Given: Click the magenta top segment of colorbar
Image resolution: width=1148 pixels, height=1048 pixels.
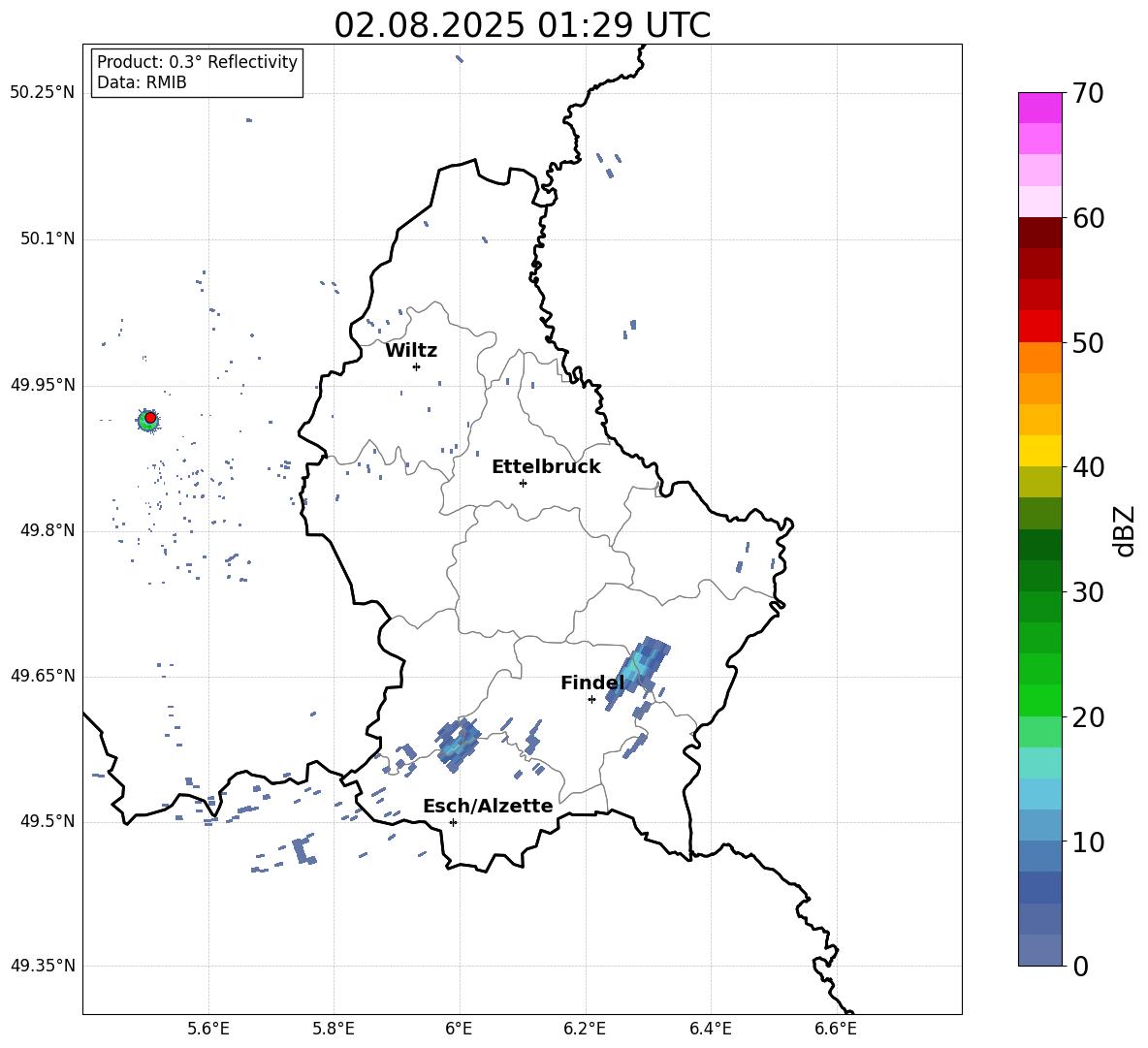Looking at the screenshot, I should [x=1039, y=108].
